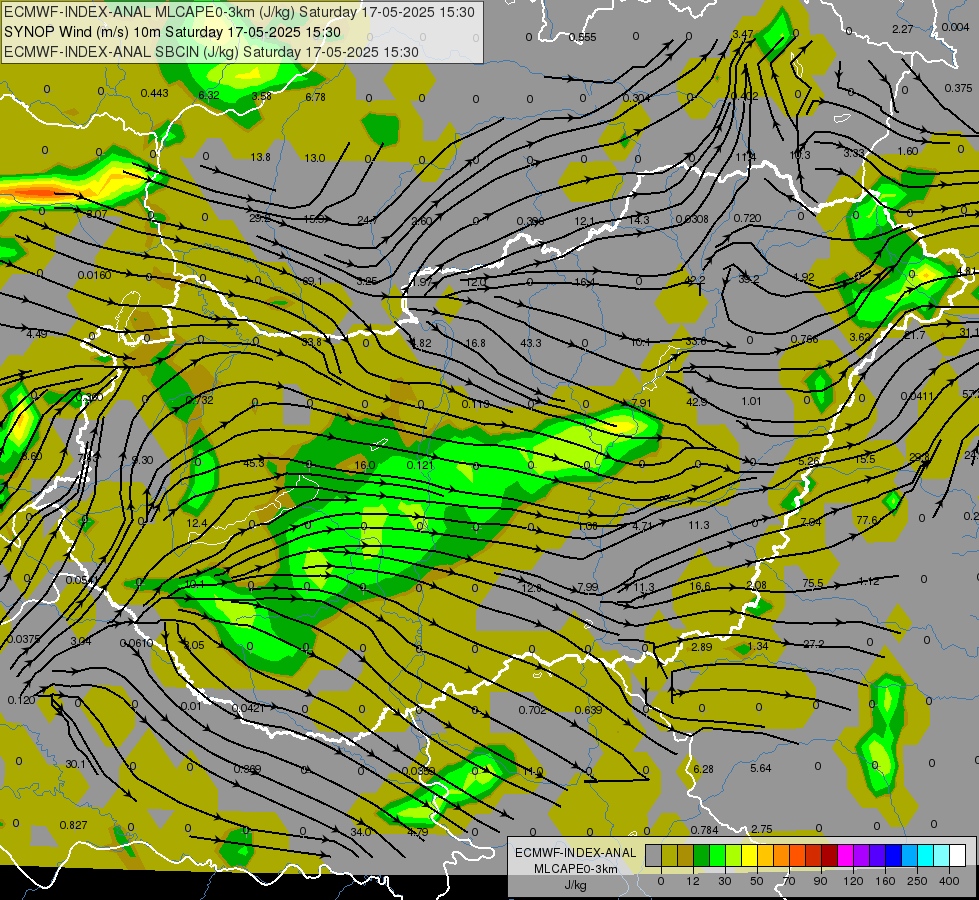The image size is (979, 900).
Task: Click the map value 7.91
Action: tap(641, 403)
